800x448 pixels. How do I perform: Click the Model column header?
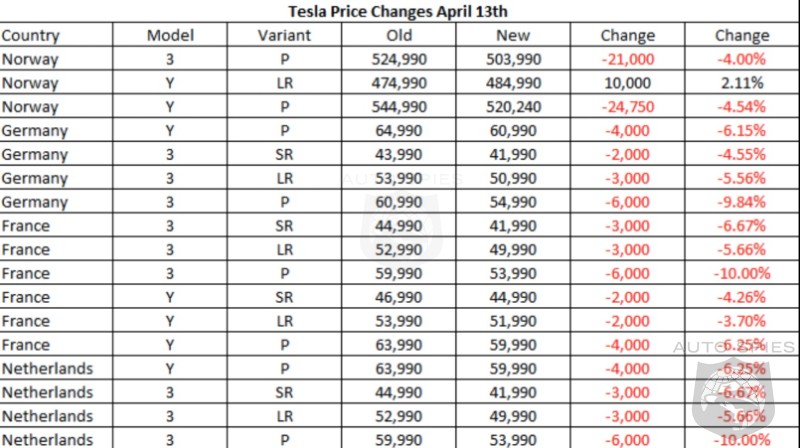pyautogui.click(x=170, y=35)
